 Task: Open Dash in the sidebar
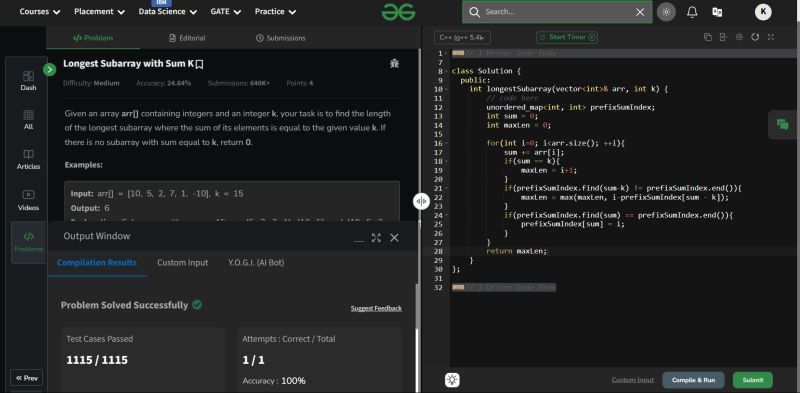click(x=29, y=81)
